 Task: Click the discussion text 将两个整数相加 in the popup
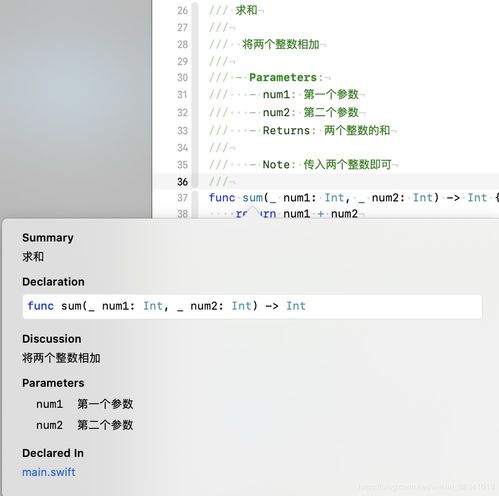[61, 358]
